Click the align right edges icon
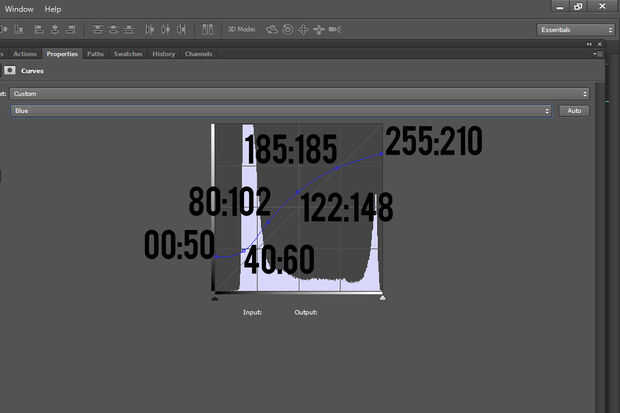620x413 pixels. coord(70,29)
